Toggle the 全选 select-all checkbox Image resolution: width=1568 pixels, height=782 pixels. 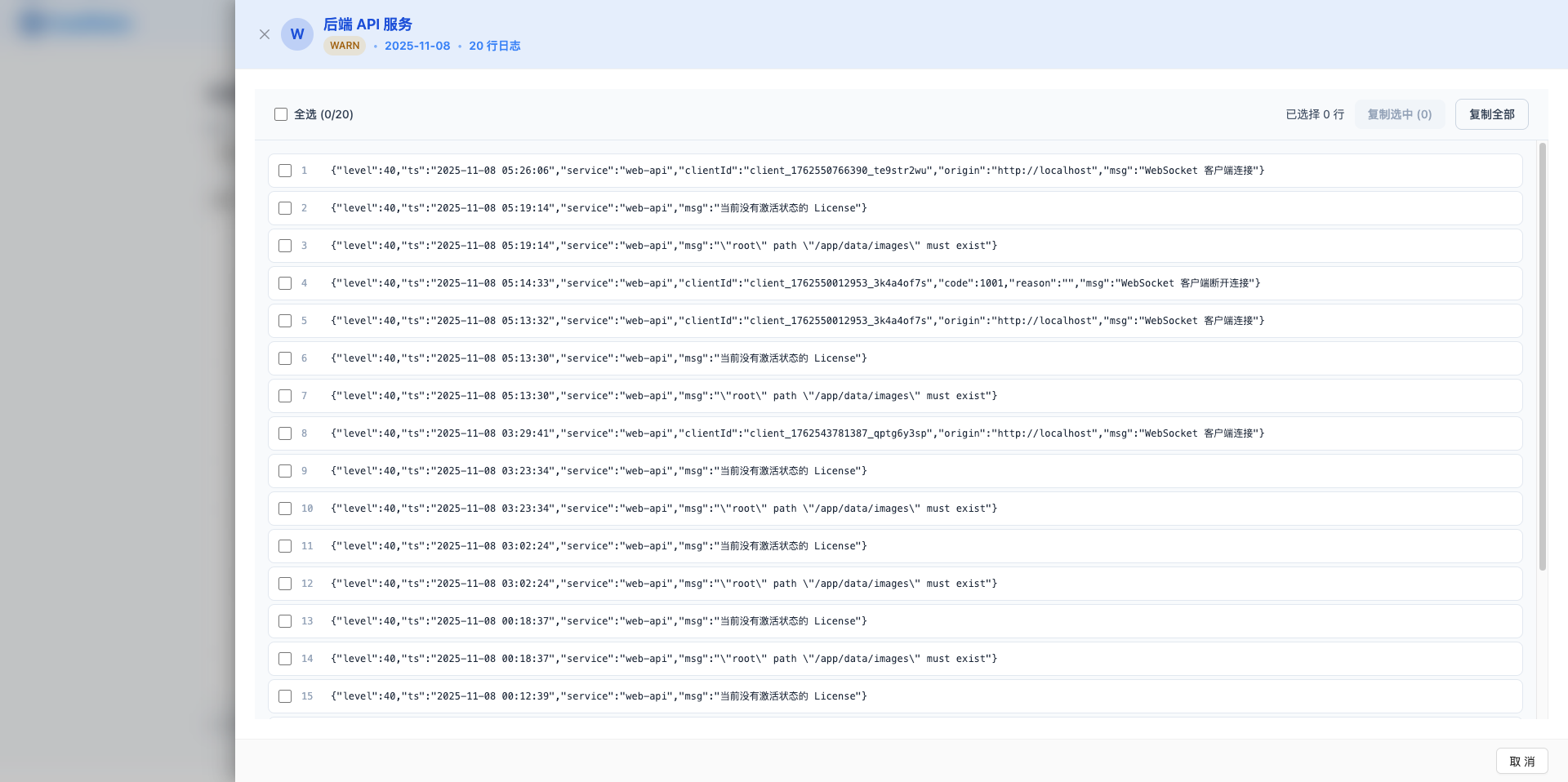tap(281, 114)
